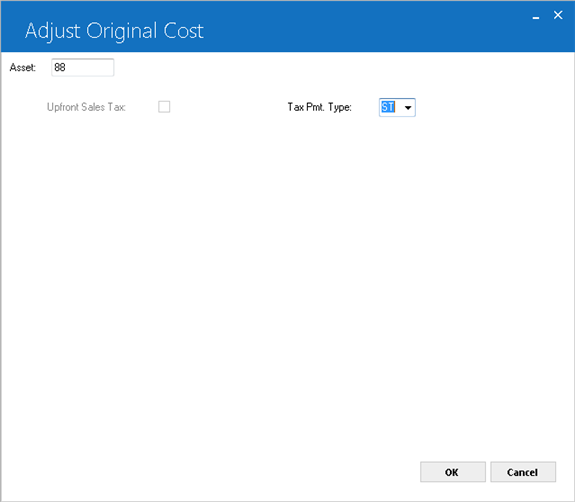The height and width of the screenshot is (502, 575).
Task: Click Cancel next to OK
Action: coord(523,472)
